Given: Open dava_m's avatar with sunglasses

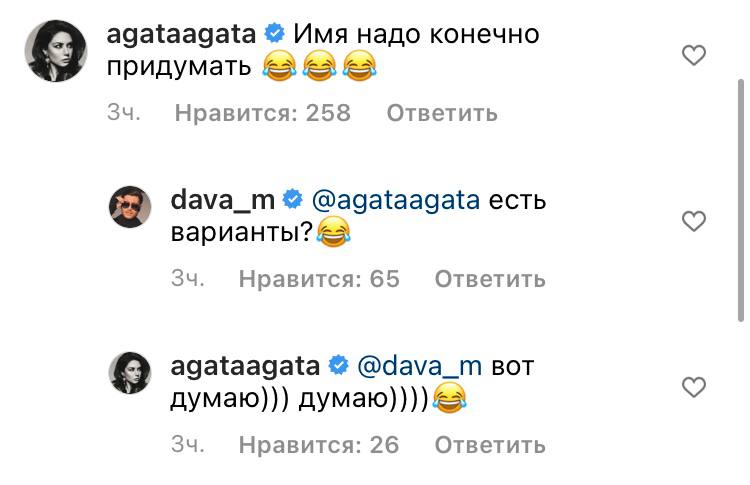Looking at the screenshot, I should [130, 207].
